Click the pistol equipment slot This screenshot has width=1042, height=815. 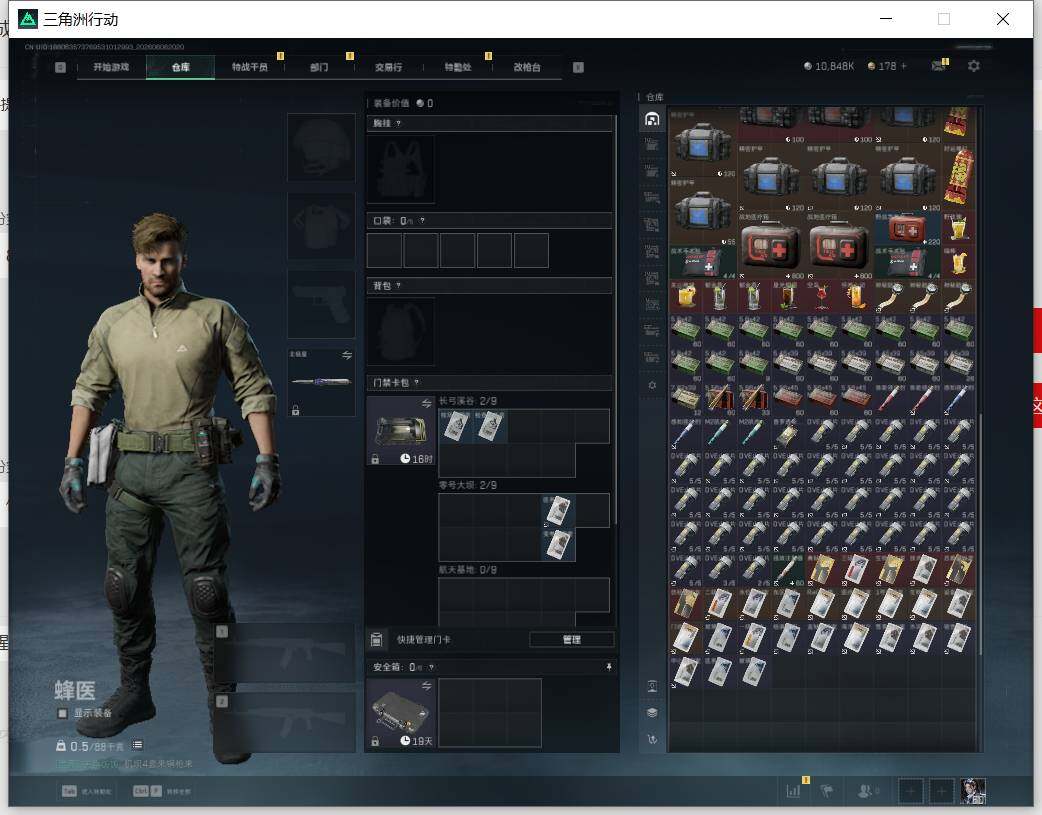pos(321,304)
